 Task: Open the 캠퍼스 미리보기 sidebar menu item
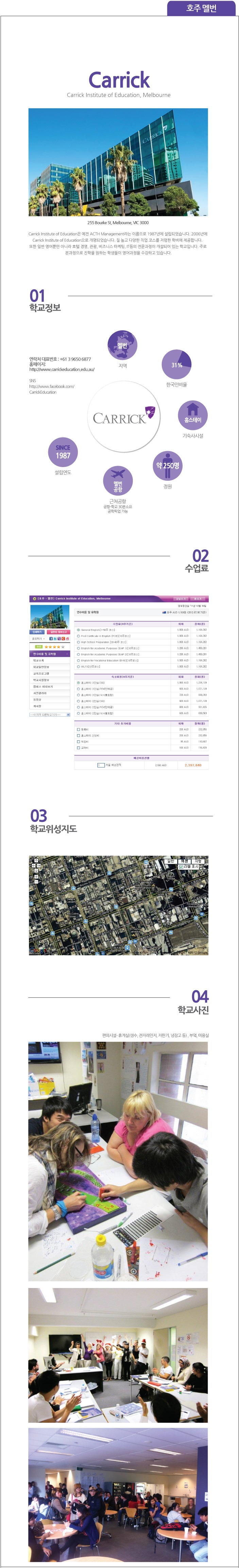[x=50, y=687]
